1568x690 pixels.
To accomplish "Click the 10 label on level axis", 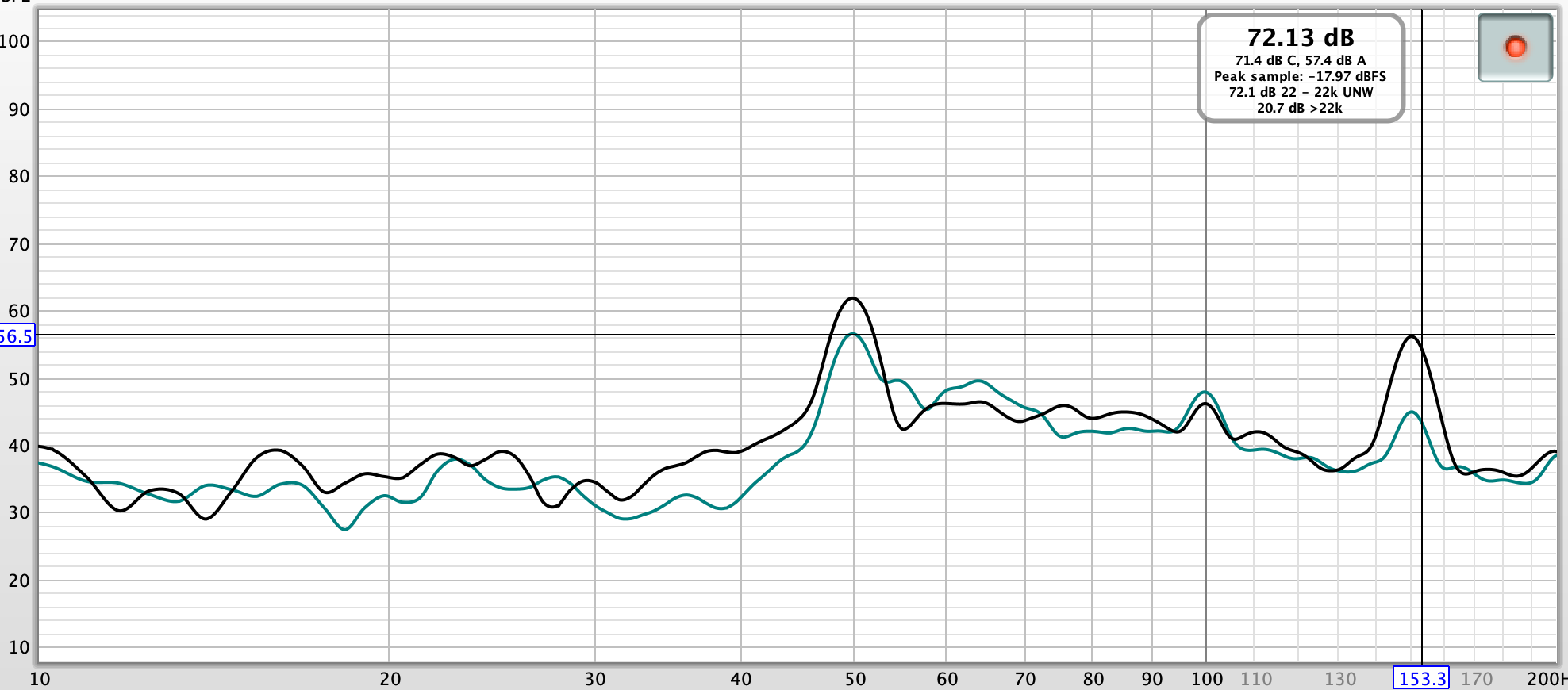I will click(x=19, y=647).
